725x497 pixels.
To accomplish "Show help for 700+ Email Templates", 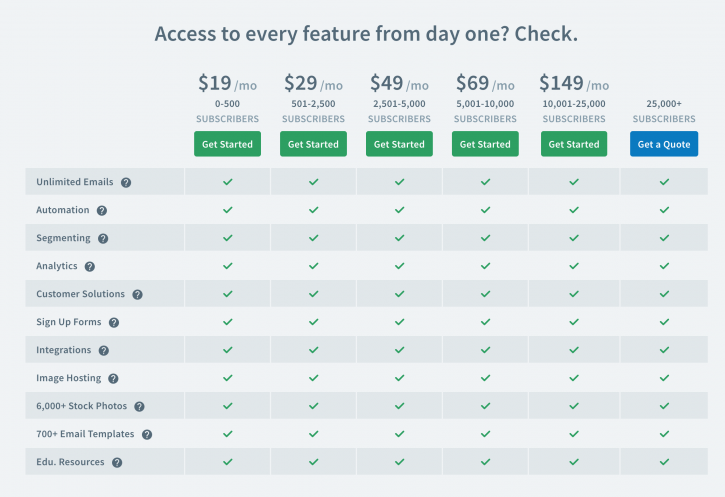I will (x=147, y=435).
